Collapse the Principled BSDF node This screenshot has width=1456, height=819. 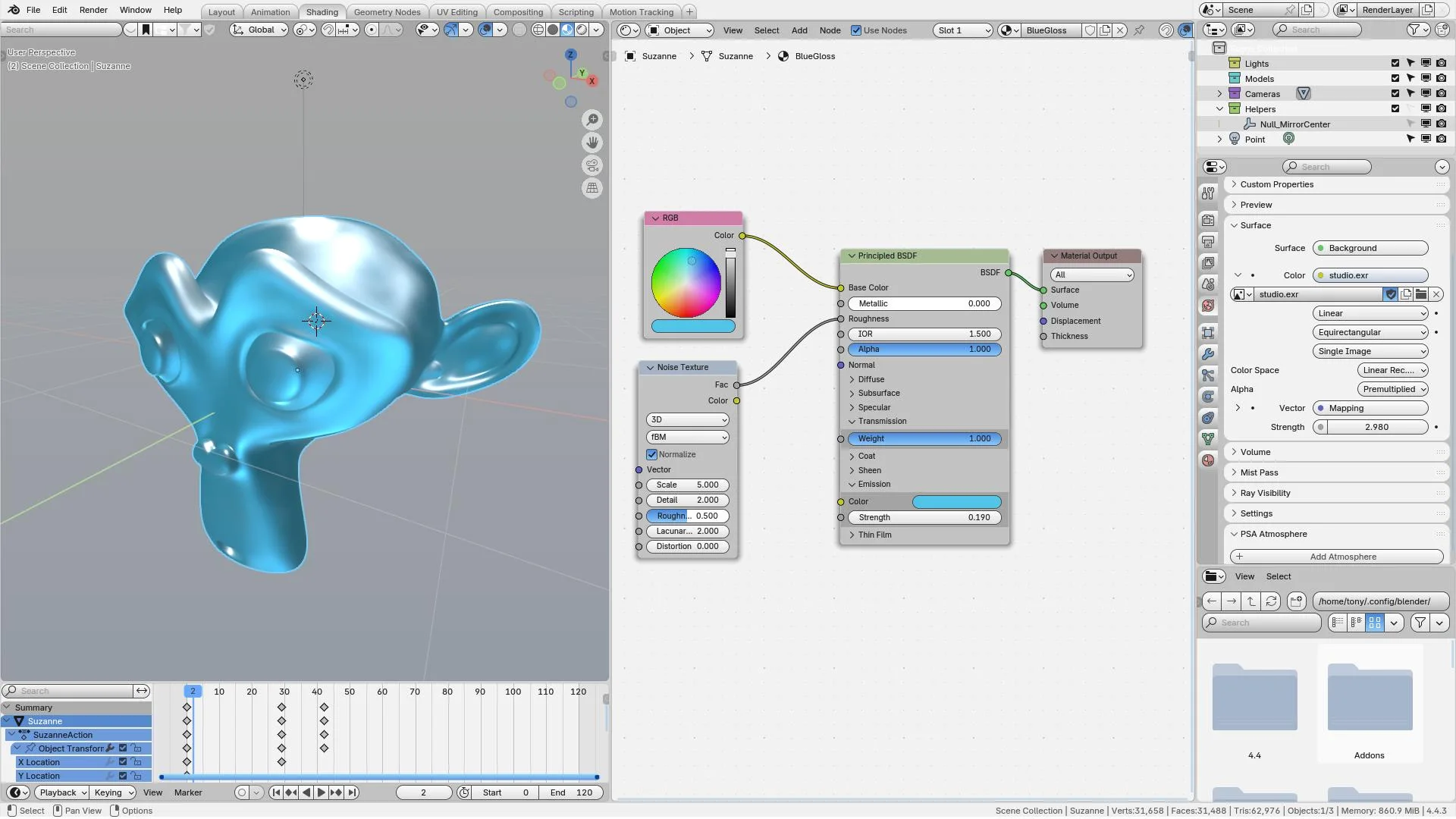[852, 256]
